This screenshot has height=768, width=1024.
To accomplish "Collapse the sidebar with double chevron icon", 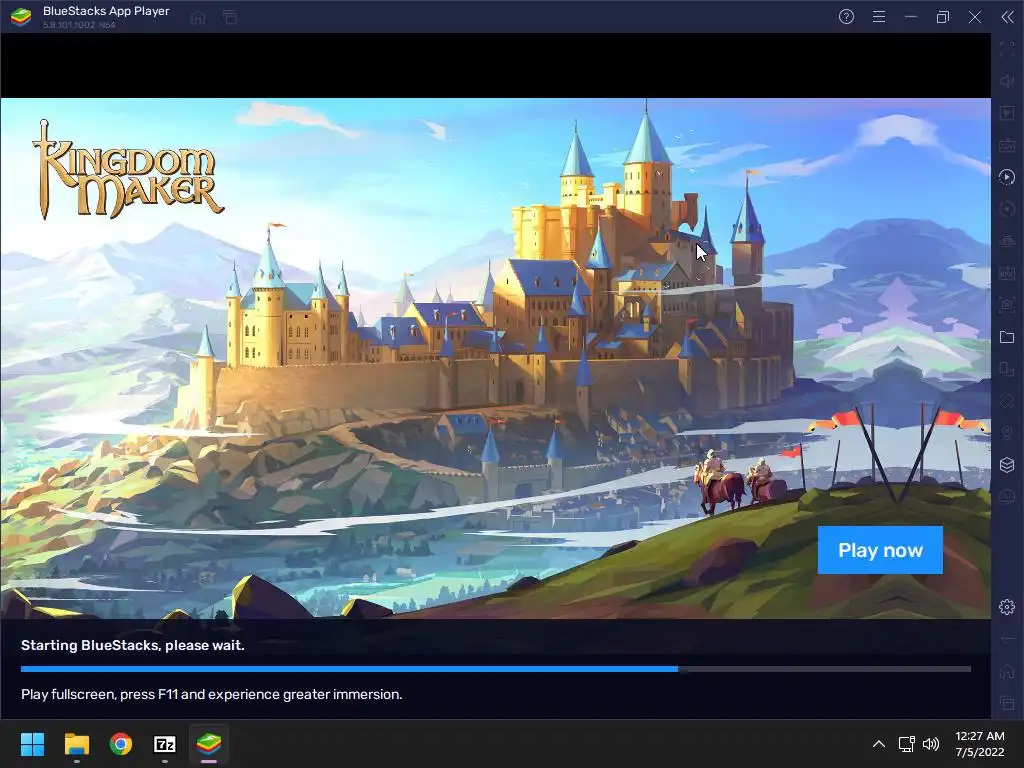I will click(1008, 17).
